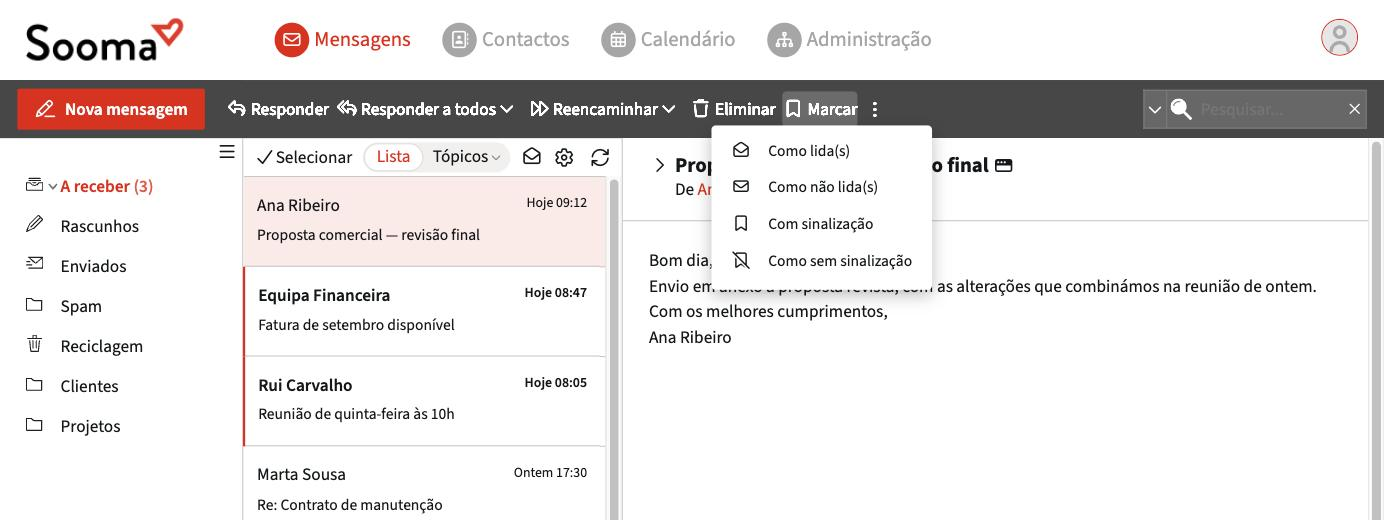Expand message header details chevron
Viewport: 1384px width, 520px height.
point(659,165)
